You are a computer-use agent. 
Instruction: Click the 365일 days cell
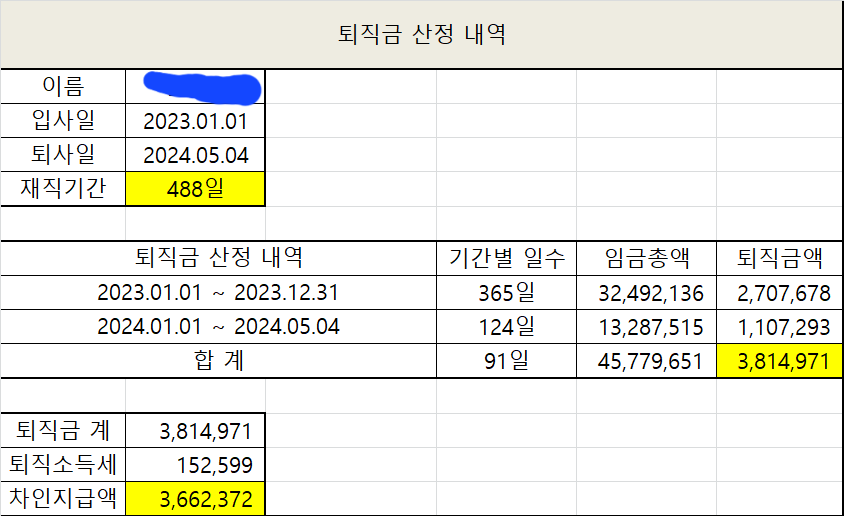[506, 294]
